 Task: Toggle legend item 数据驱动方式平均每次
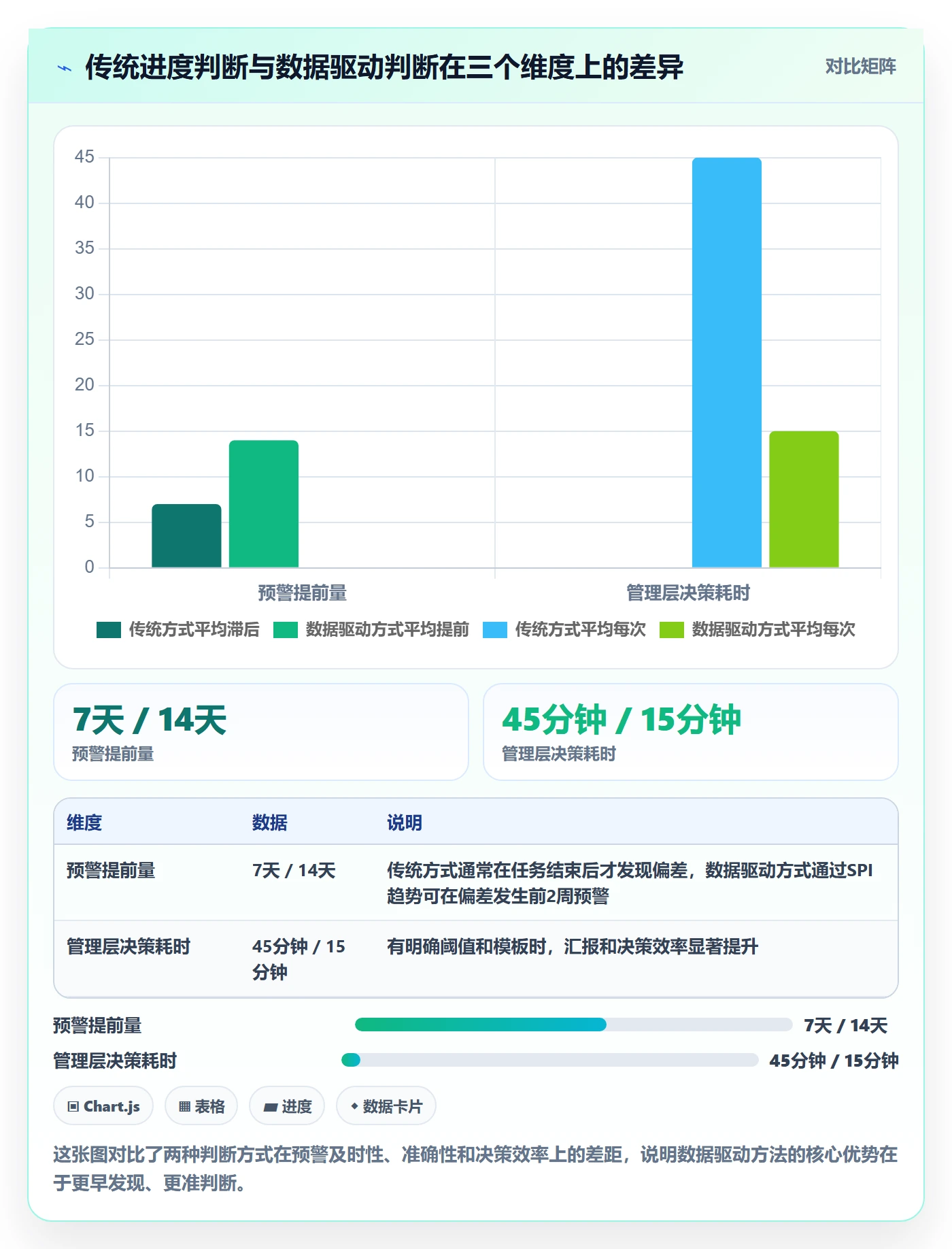[x=758, y=630]
